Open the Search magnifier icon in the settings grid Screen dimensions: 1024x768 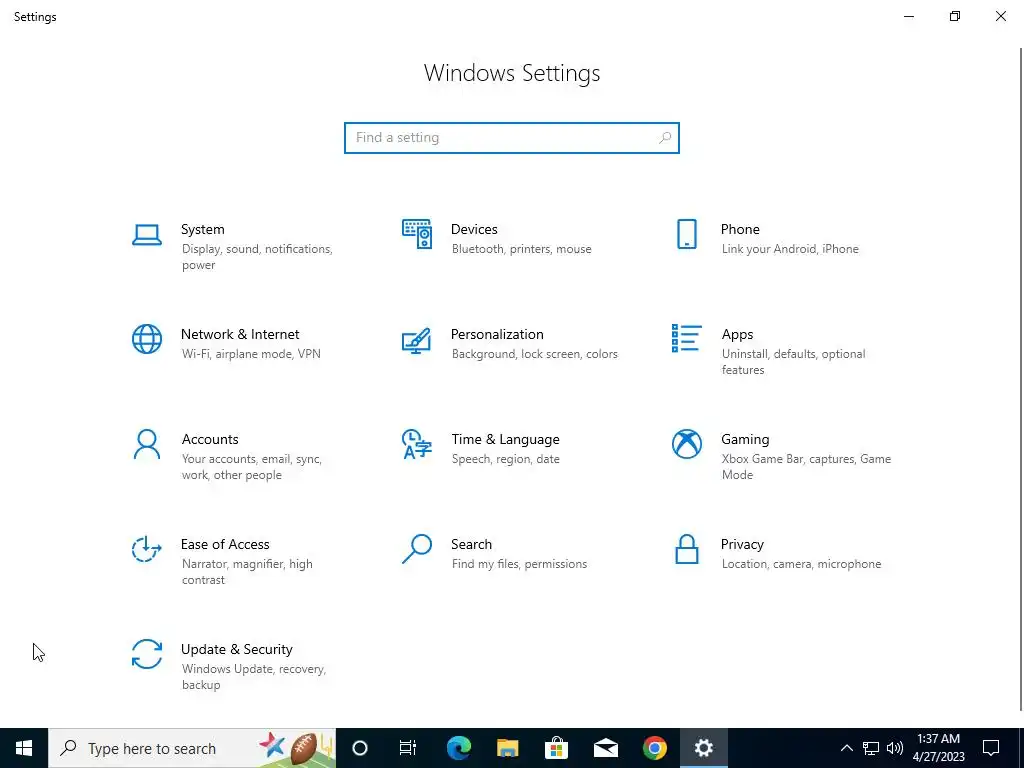tap(417, 549)
